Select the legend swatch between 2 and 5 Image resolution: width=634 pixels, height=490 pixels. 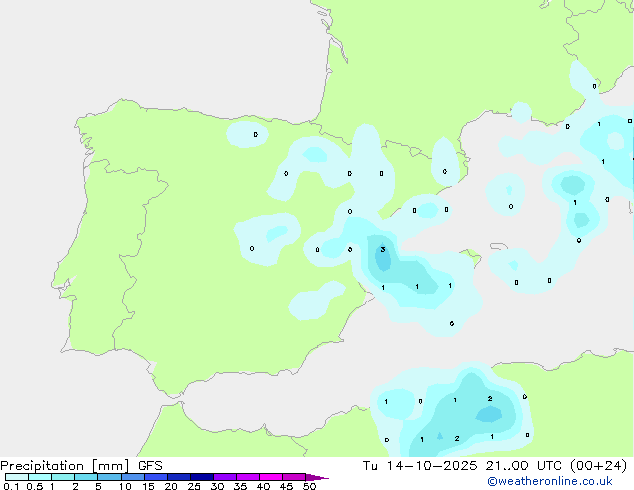pyautogui.click(x=86, y=477)
